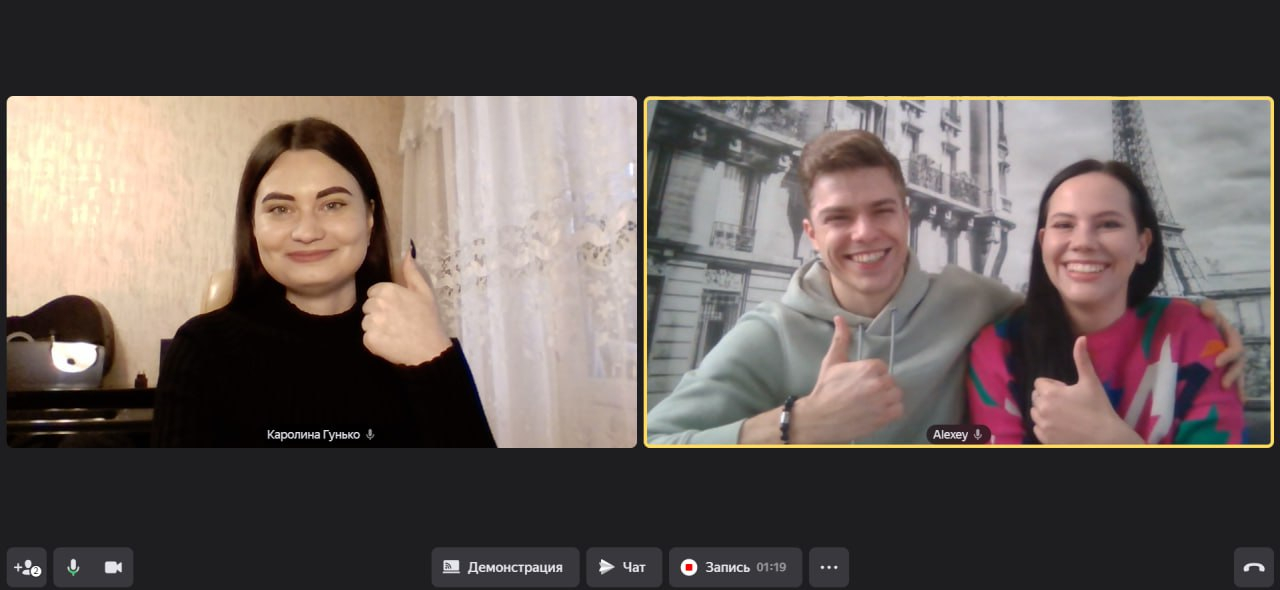Click the video camera icon
The height and width of the screenshot is (590, 1280).
[113, 567]
